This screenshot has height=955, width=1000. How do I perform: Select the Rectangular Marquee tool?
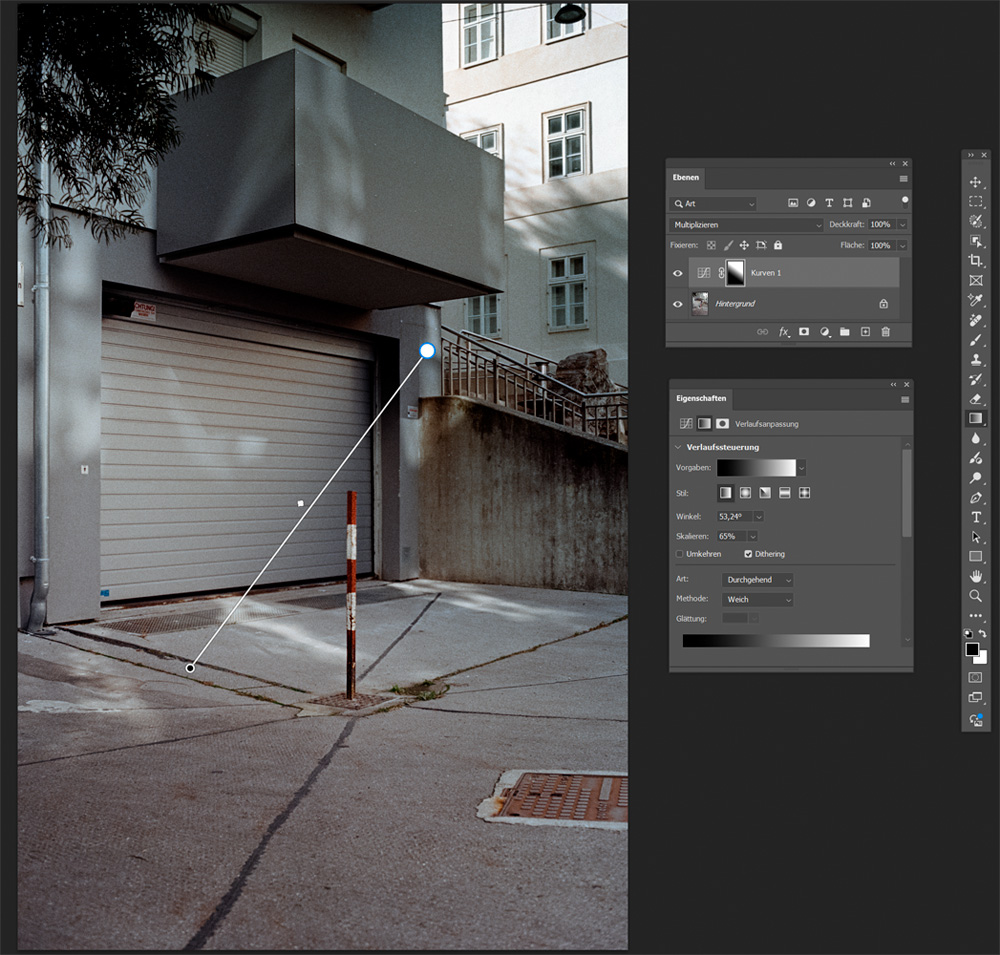[975, 202]
